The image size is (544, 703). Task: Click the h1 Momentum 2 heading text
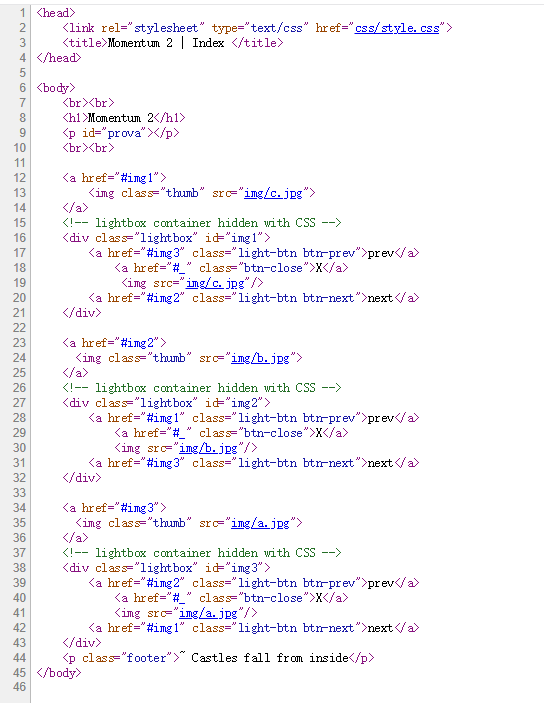(121, 118)
